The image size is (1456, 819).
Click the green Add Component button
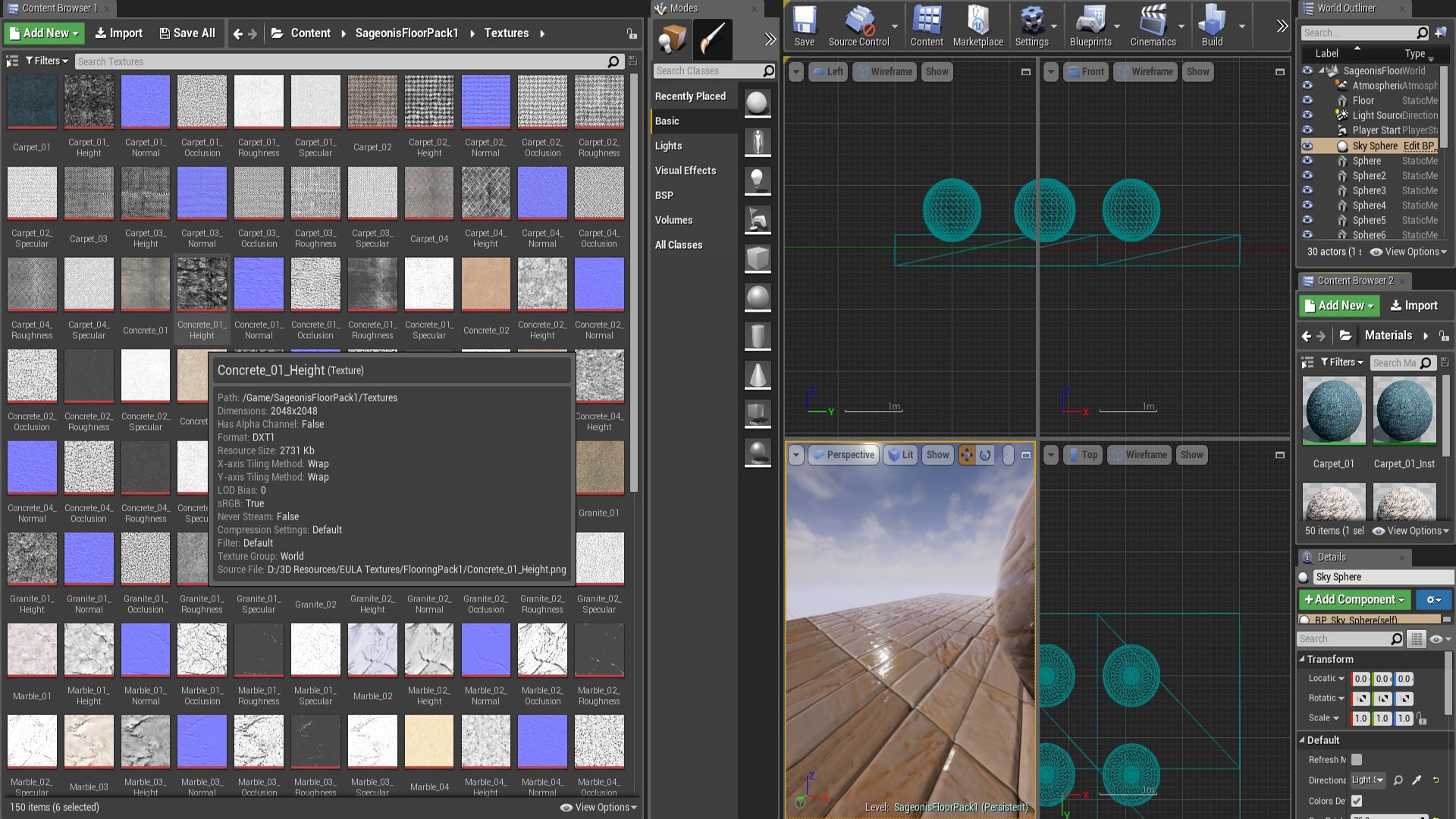(x=1354, y=599)
